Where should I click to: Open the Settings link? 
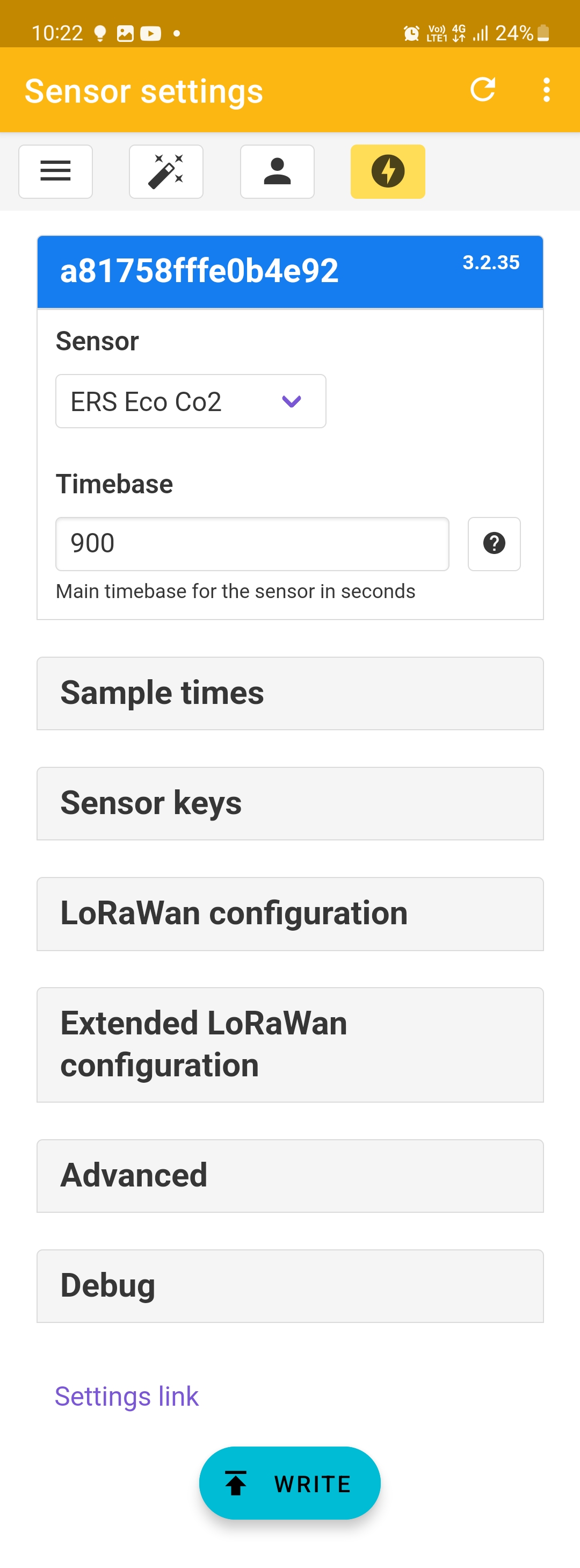127,1396
